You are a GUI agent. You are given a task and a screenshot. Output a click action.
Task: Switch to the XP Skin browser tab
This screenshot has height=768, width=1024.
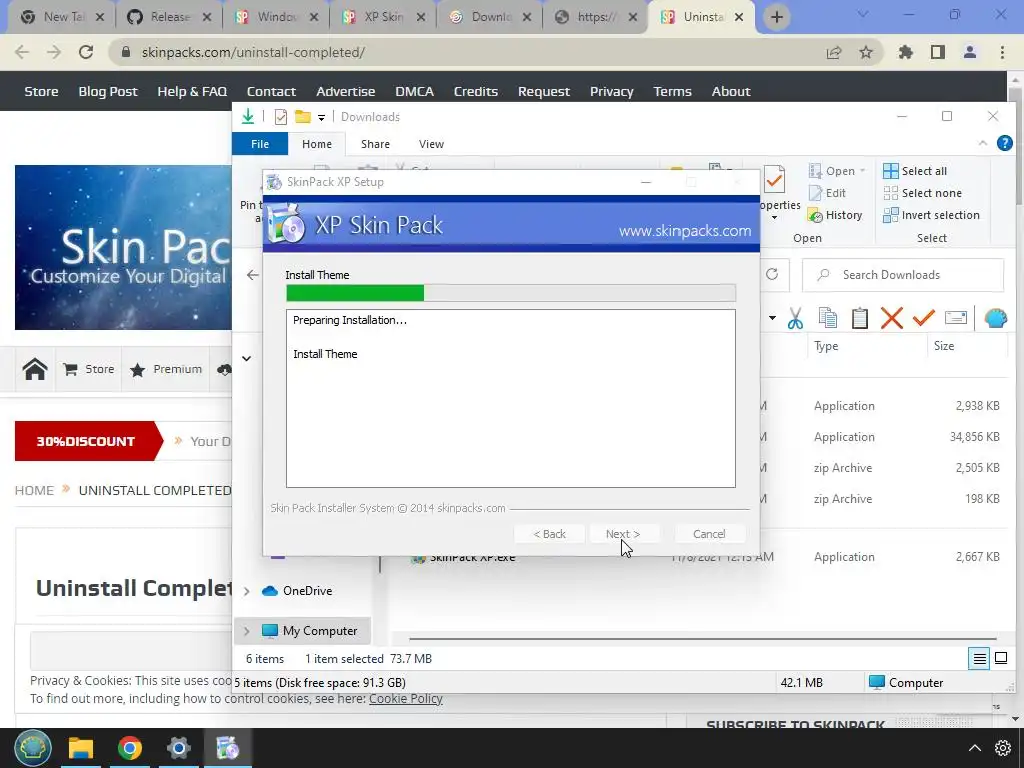point(383,17)
